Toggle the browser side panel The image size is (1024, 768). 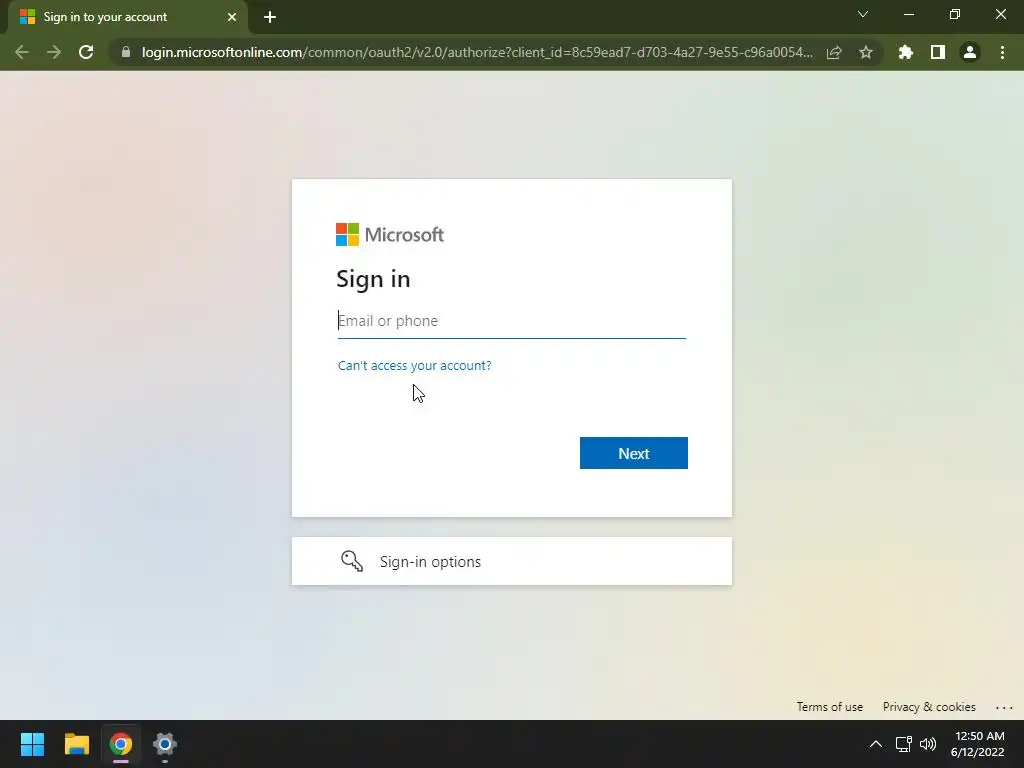938,52
